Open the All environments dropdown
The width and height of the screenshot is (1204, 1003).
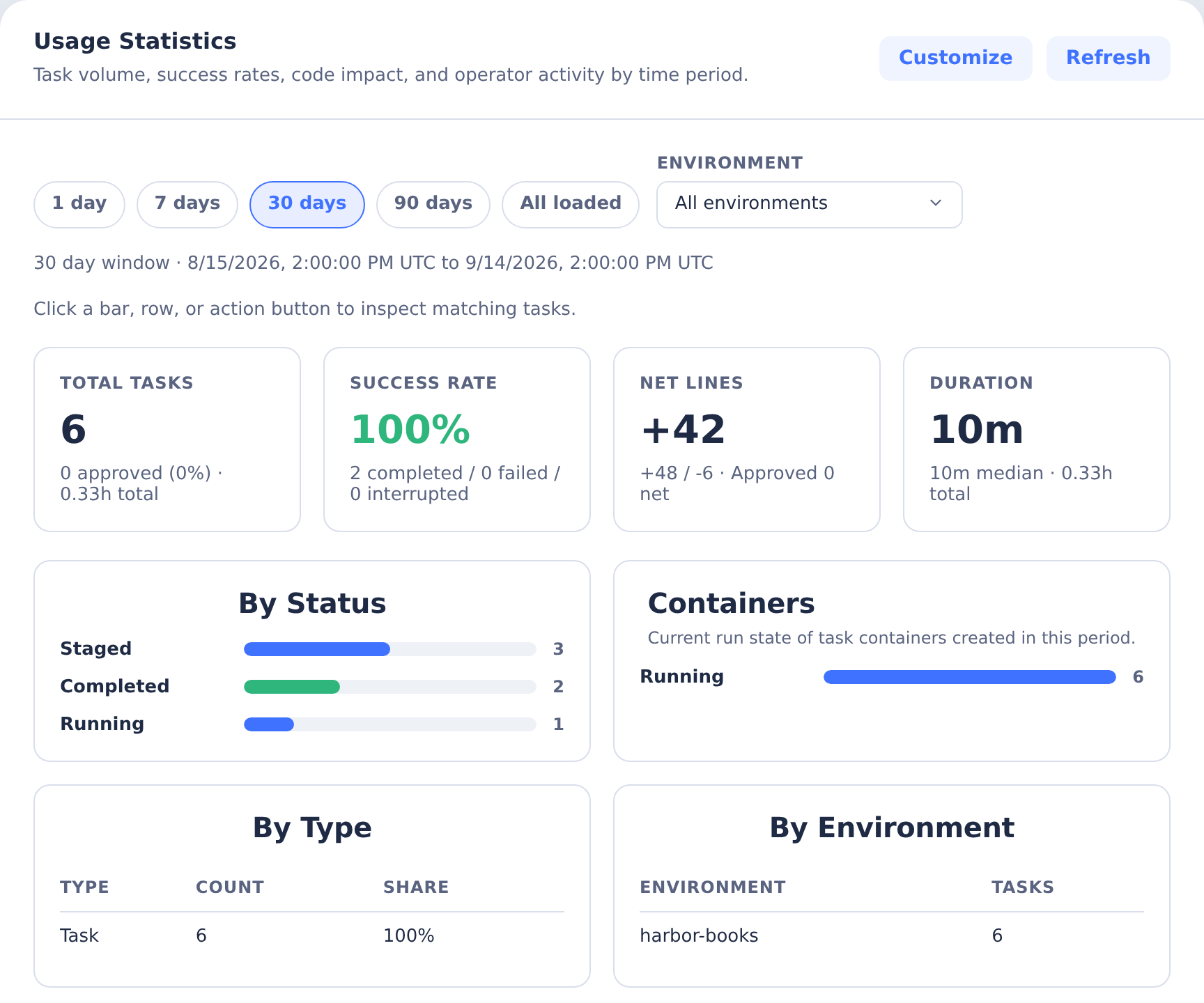810,204
